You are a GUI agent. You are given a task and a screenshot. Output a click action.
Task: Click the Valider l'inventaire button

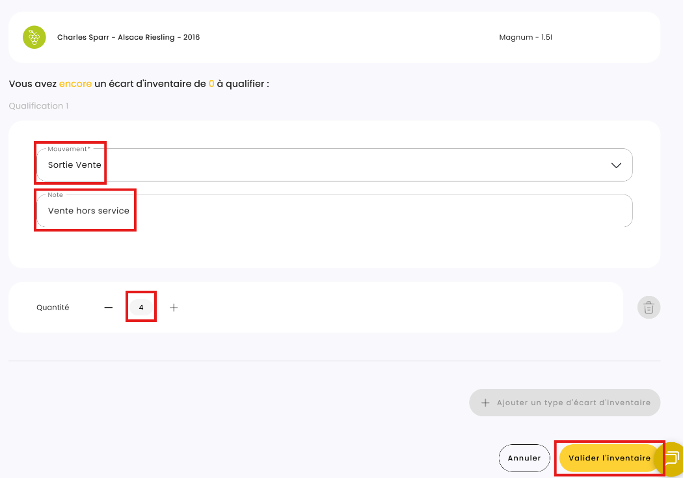(608, 458)
